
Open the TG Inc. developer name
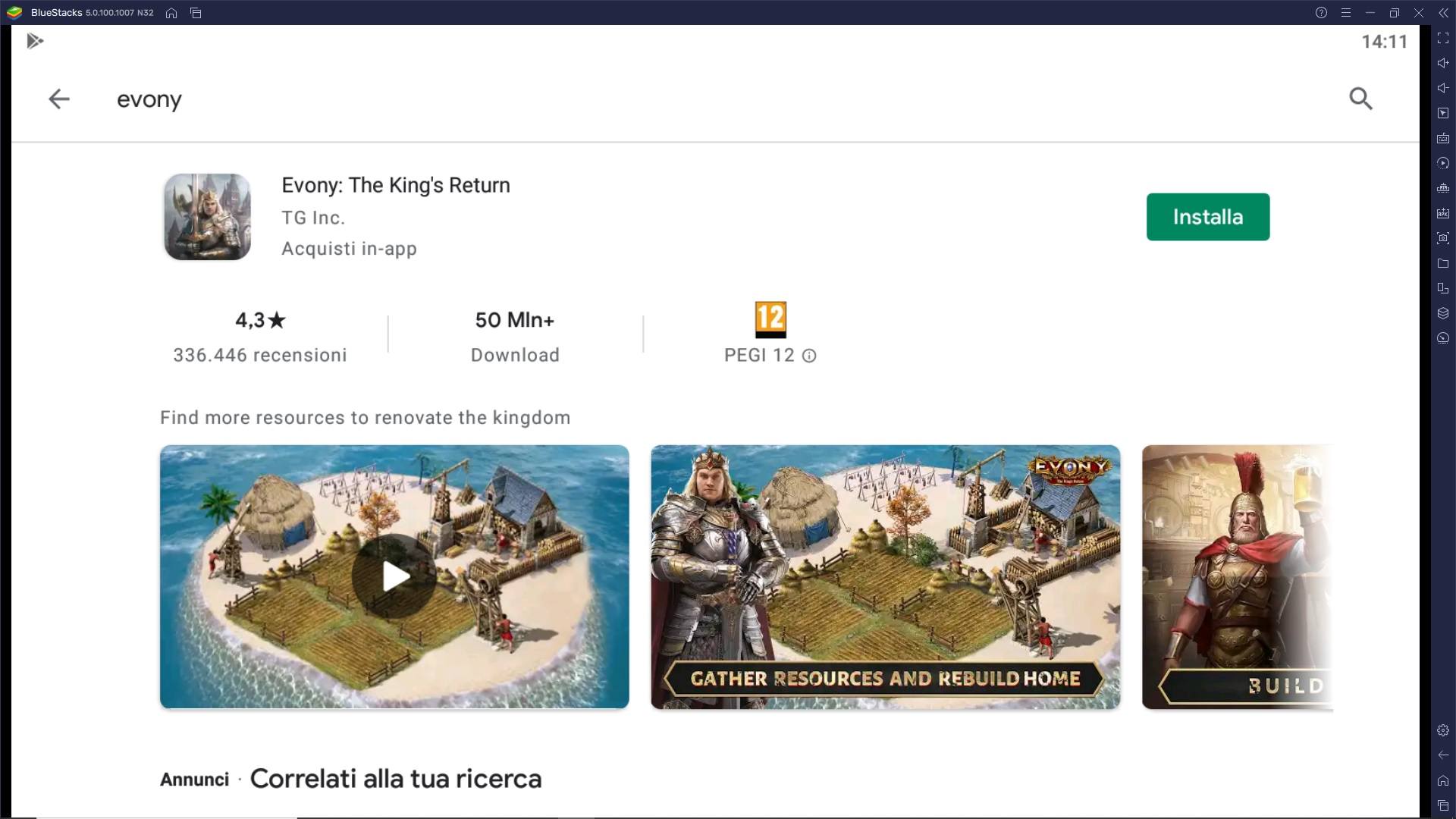click(x=313, y=218)
